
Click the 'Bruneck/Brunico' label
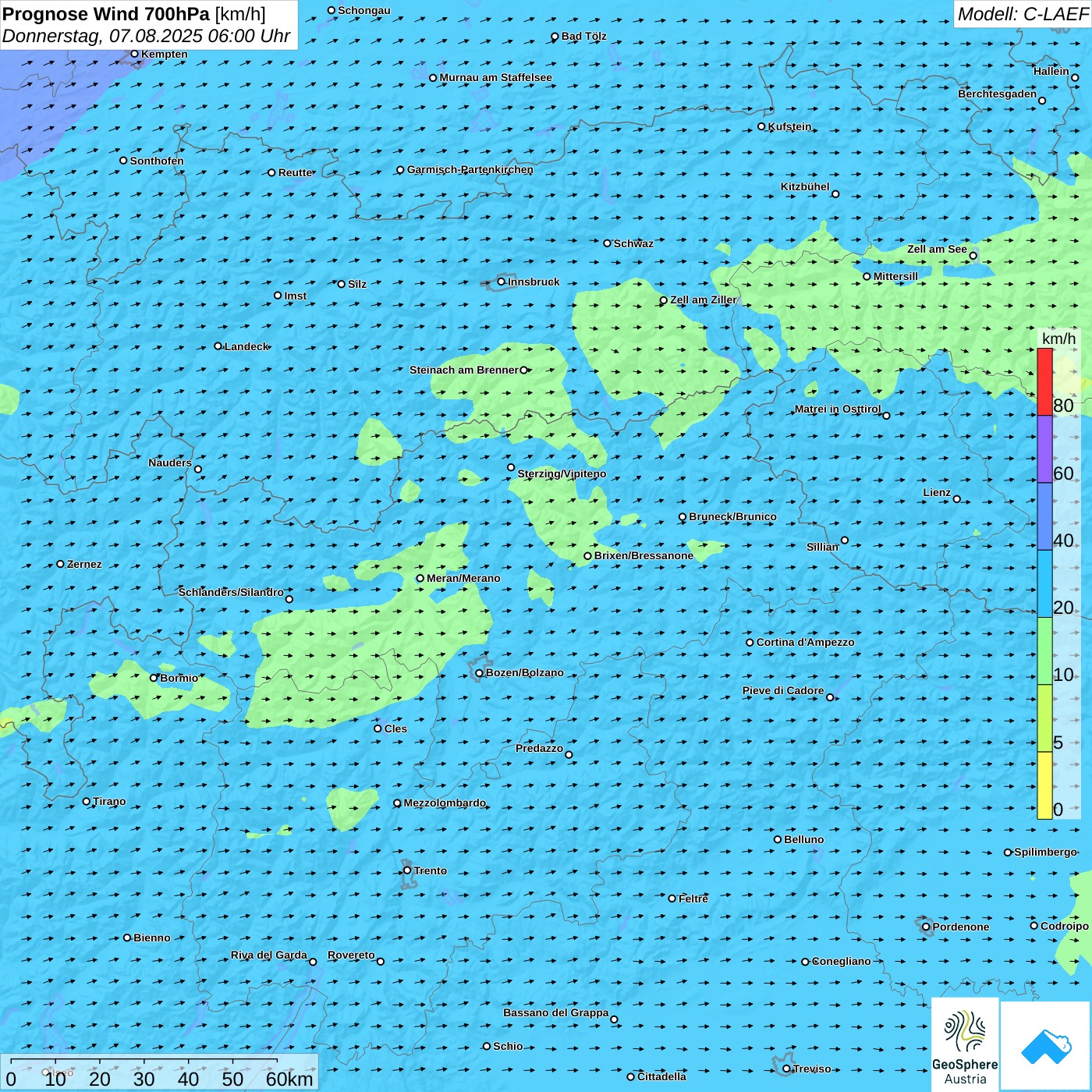pyautogui.click(x=732, y=516)
